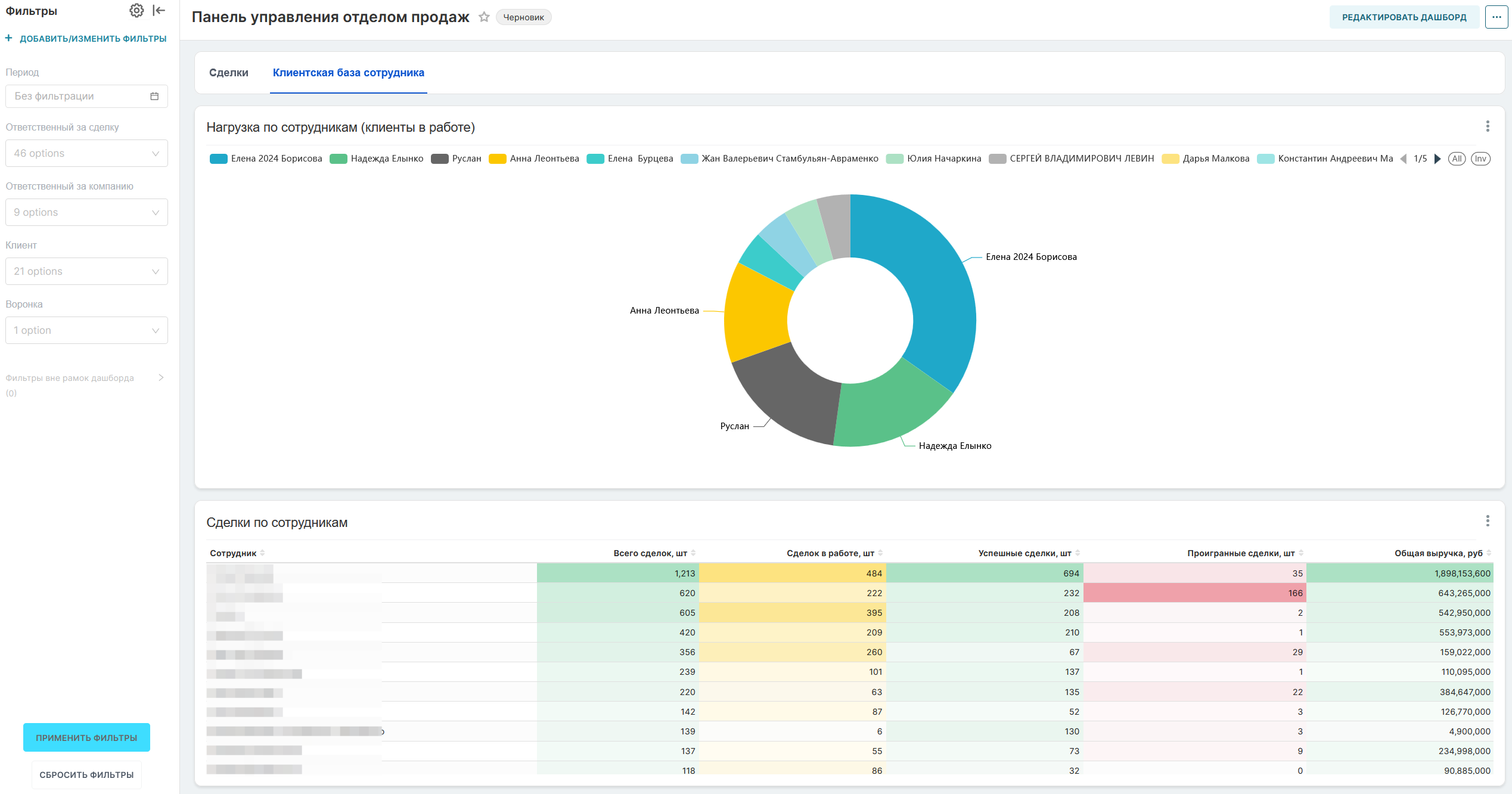
Task: Open the donut chart options menu
Action: pos(1488,126)
